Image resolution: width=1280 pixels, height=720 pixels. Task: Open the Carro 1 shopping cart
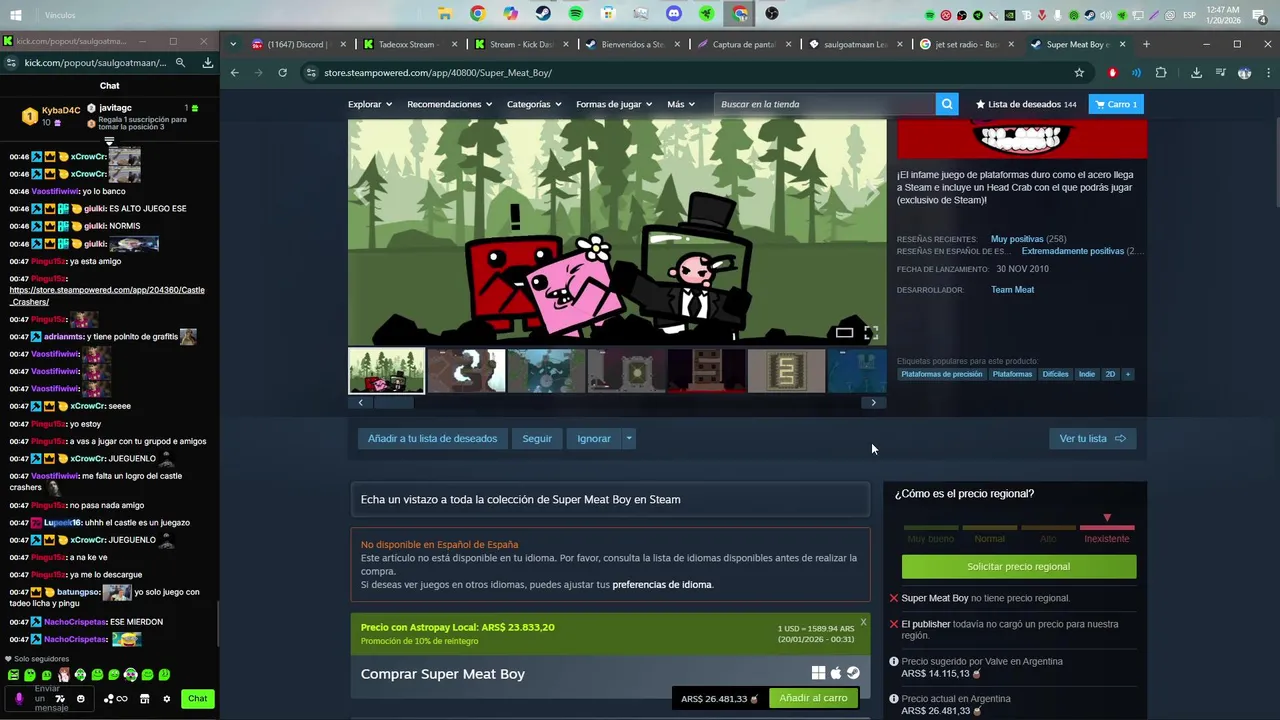click(1115, 104)
